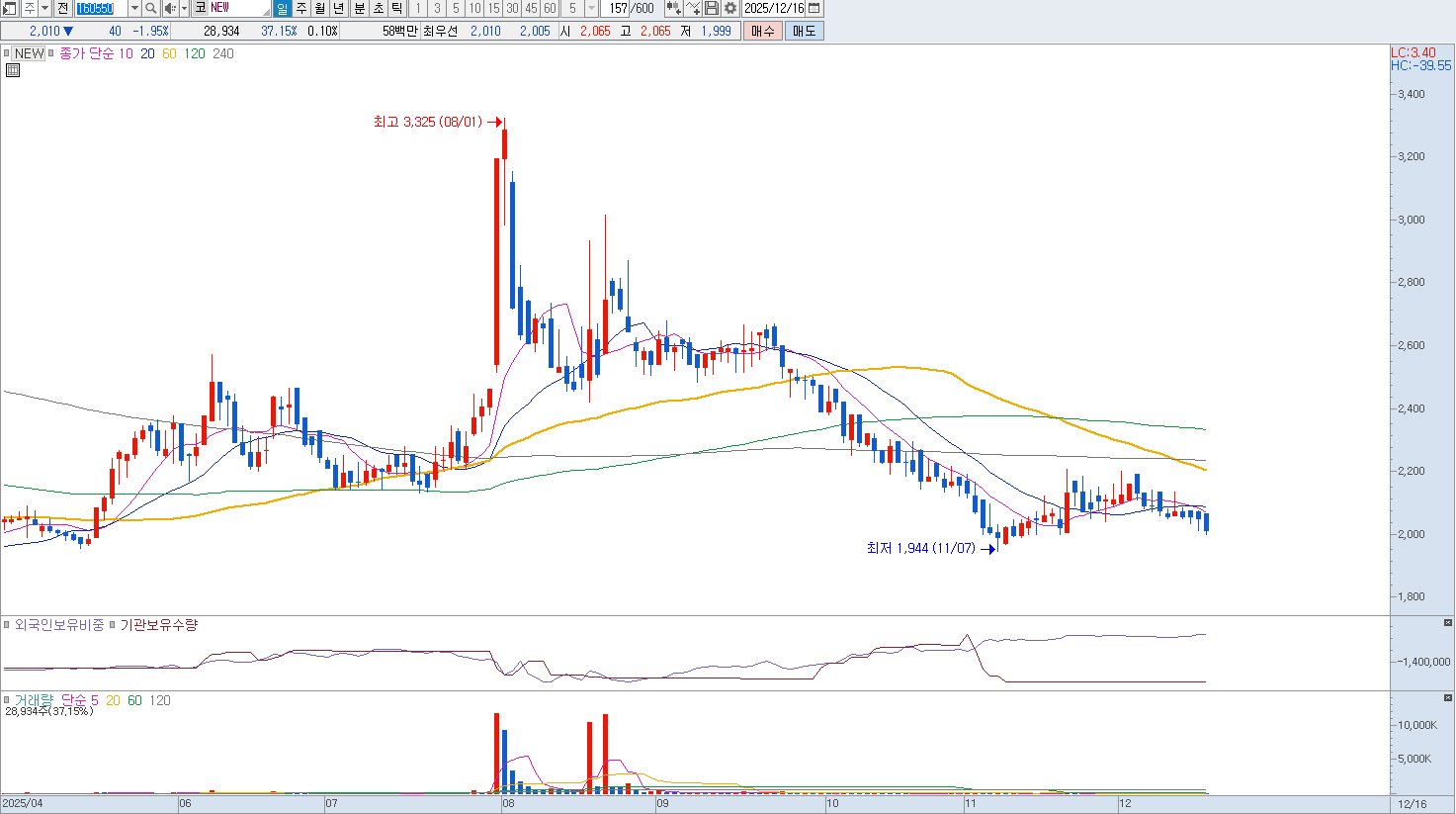Click the grid table icon under NEW label
The height and width of the screenshot is (814, 1456).
click(13, 70)
